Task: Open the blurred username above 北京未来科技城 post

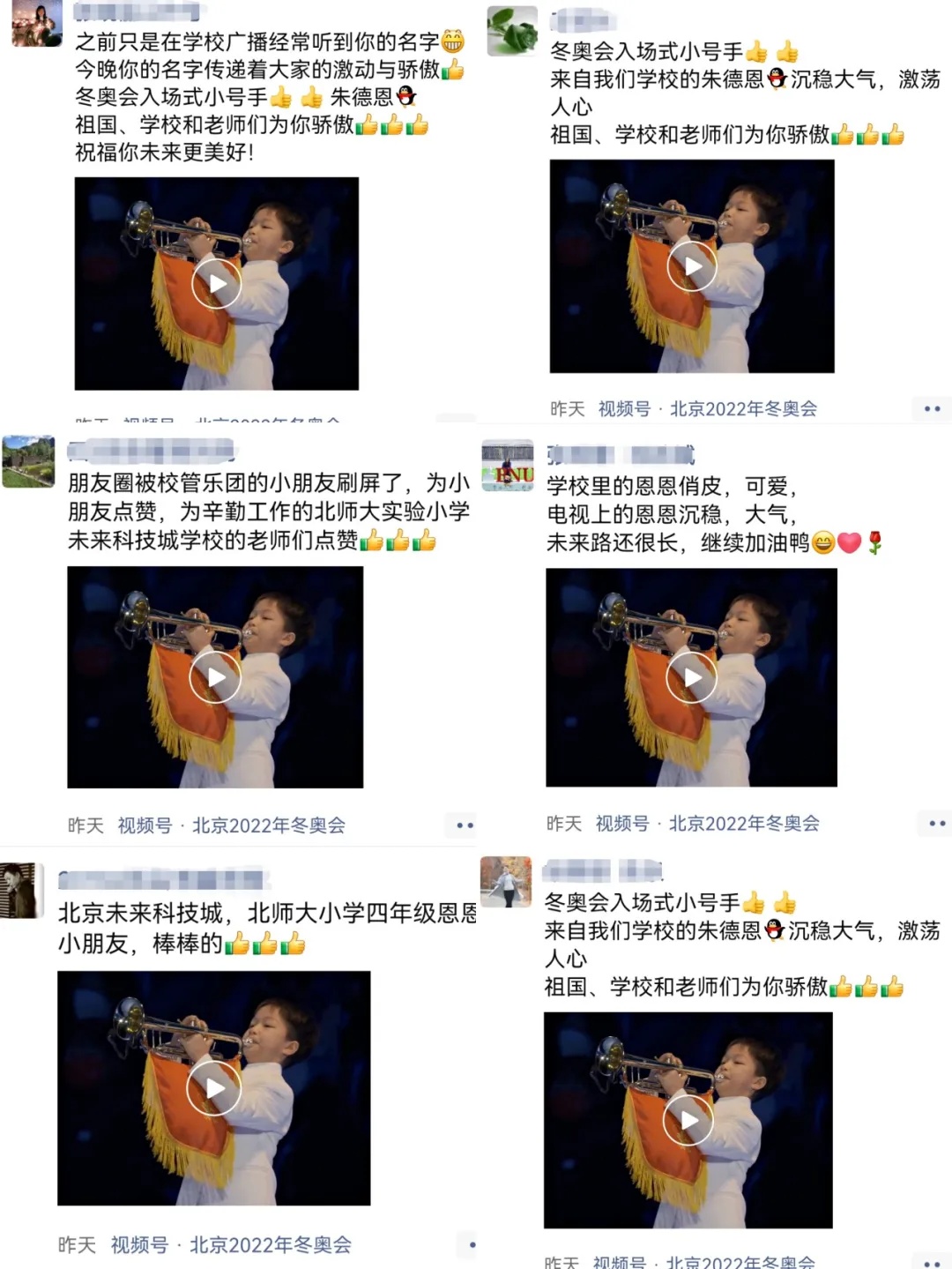Action: pos(163,879)
